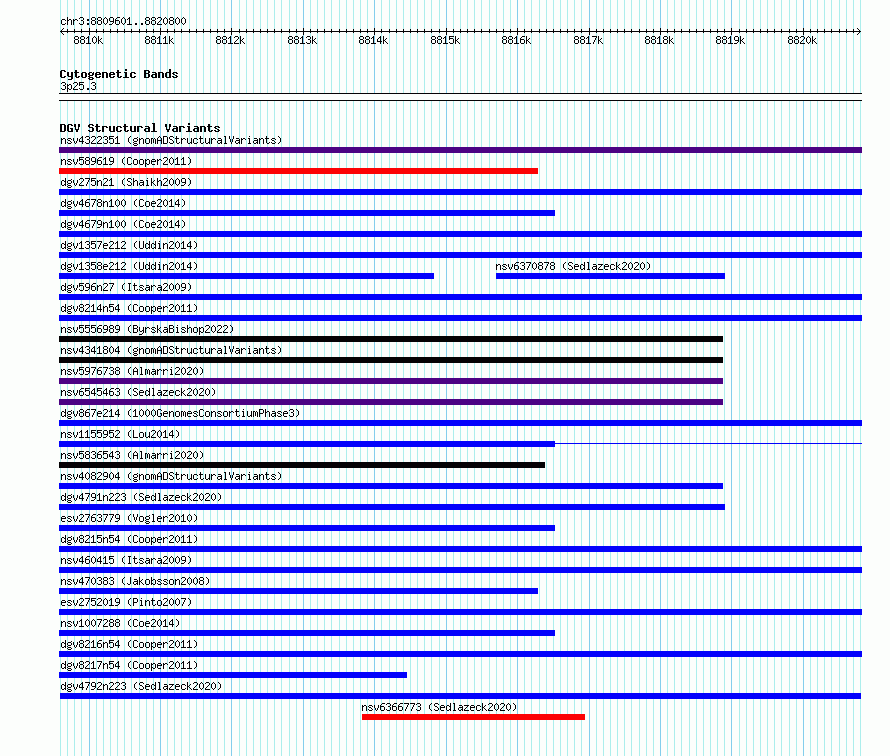Viewport: 890px width, 756px height.
Task: Click the chr3:8809601..8820800 coordinates text
Action: (123, 21)
